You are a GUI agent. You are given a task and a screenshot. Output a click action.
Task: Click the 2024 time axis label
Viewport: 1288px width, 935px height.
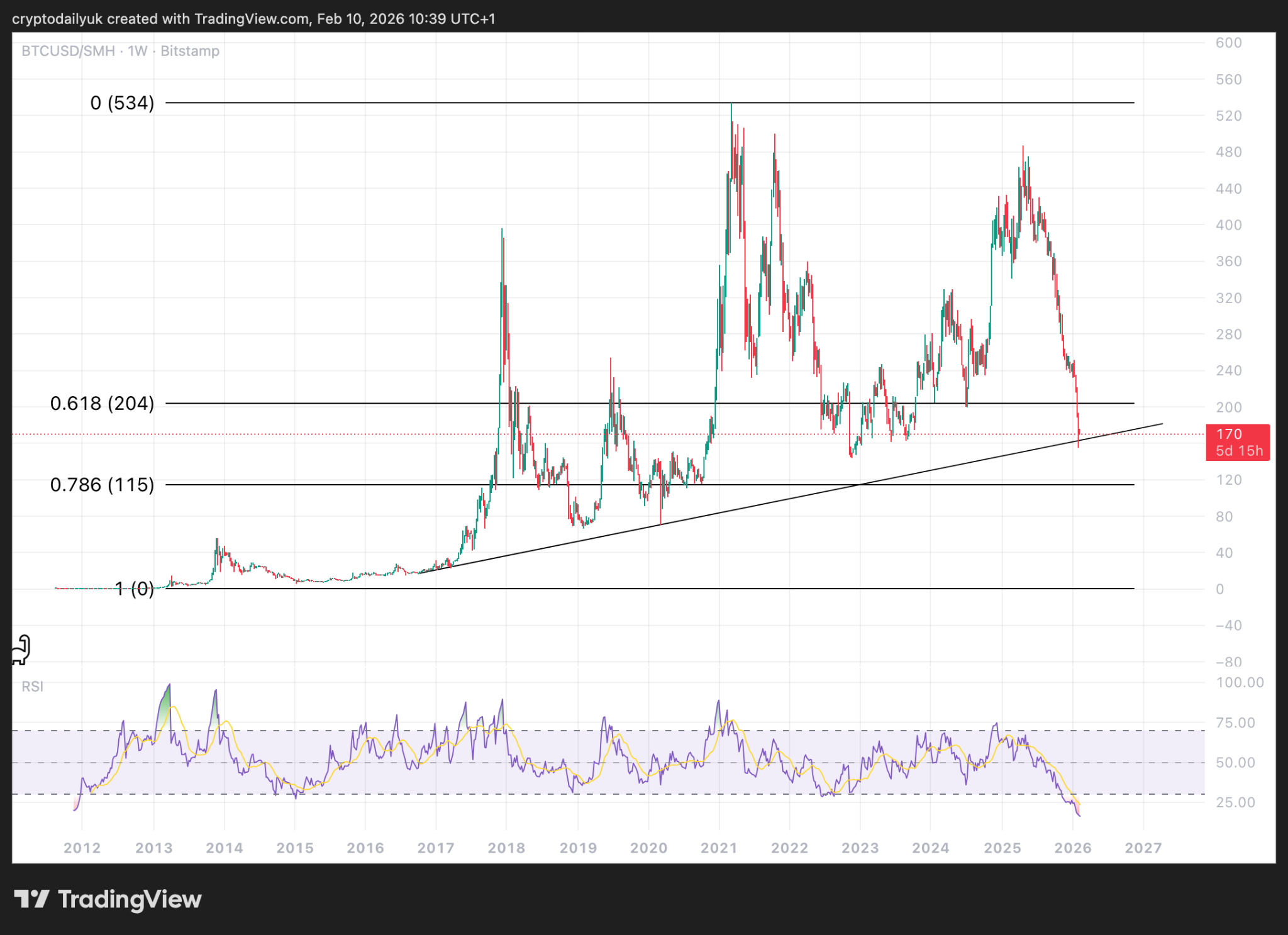click(931, 848)
